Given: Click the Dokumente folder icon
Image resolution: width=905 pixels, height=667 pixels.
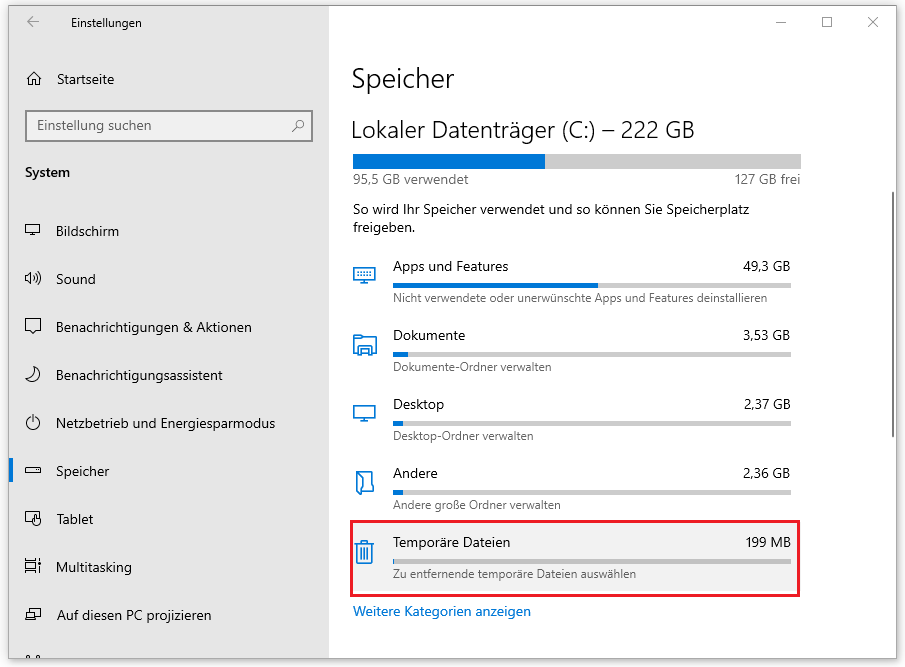Looking at the screenshot, I should click(365, 344).
